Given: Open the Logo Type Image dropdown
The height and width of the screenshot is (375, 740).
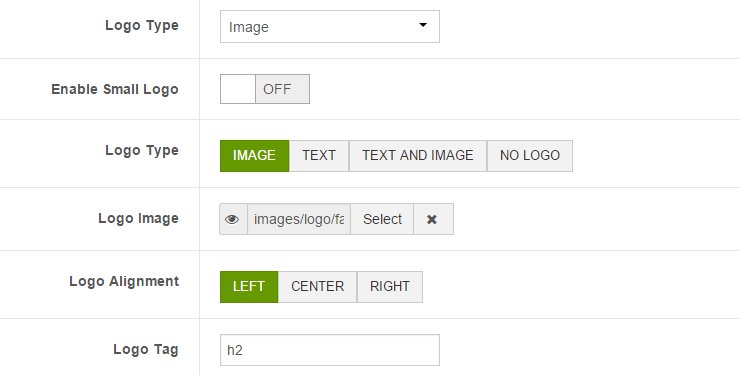Looking at the screenshot, I should coord(329,26).
